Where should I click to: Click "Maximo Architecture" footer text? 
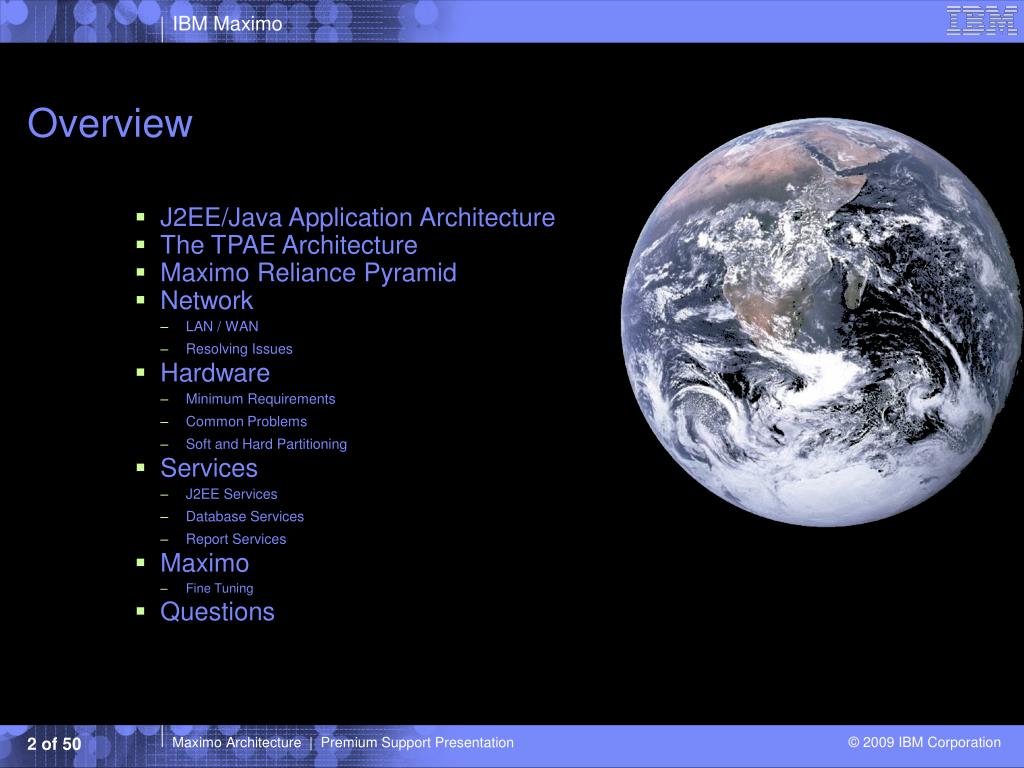236,743
